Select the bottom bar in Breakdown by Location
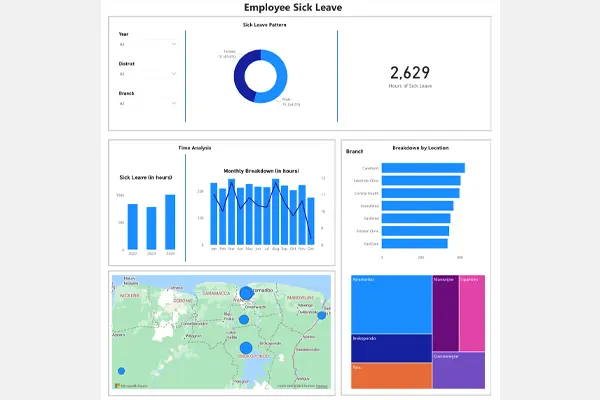600x400 pixels. click(x=415, y=243)
